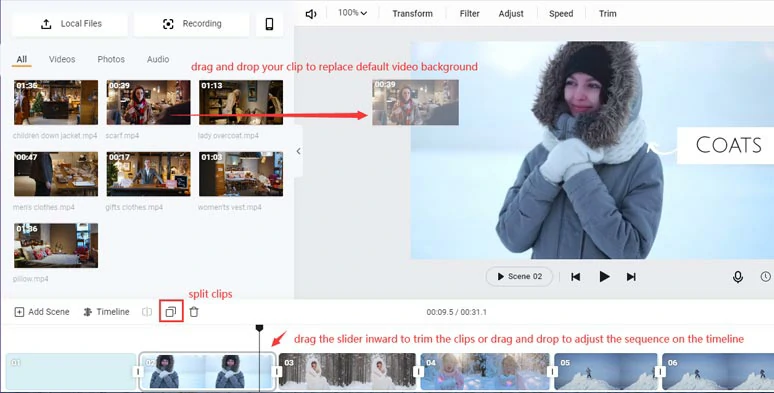Skip to next scene
This screenshot has height=393, width=774.
pyautogui.click(x=631, y=277)
